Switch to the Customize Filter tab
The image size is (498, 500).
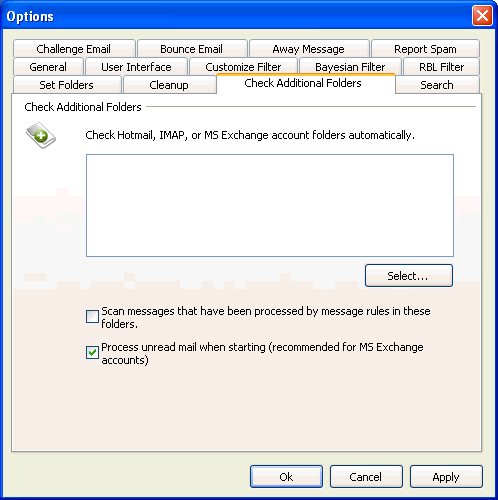[x=243, y=67]
